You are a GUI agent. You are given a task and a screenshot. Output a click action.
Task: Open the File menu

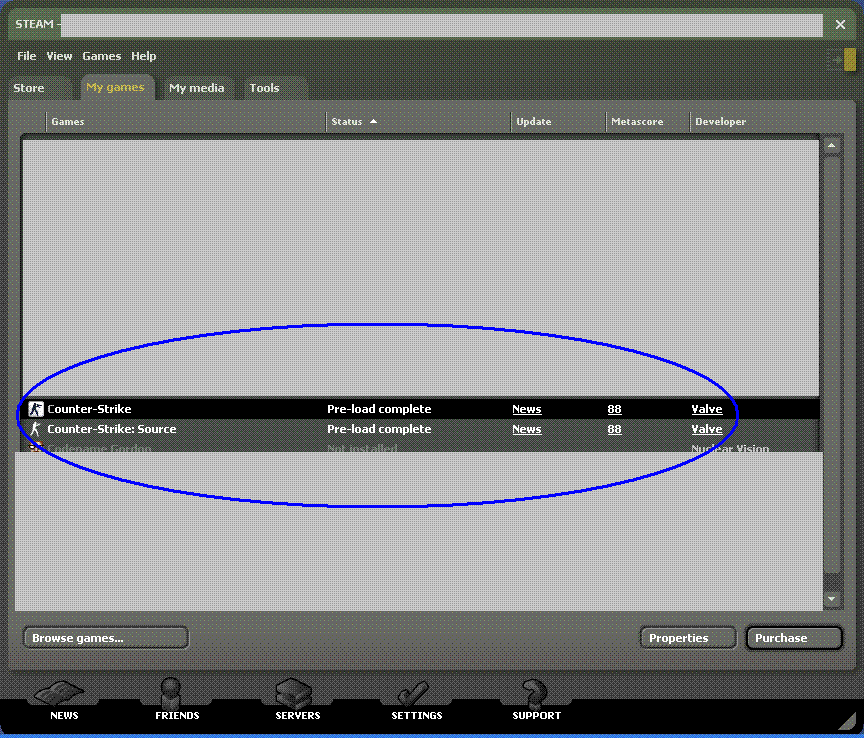26,56
